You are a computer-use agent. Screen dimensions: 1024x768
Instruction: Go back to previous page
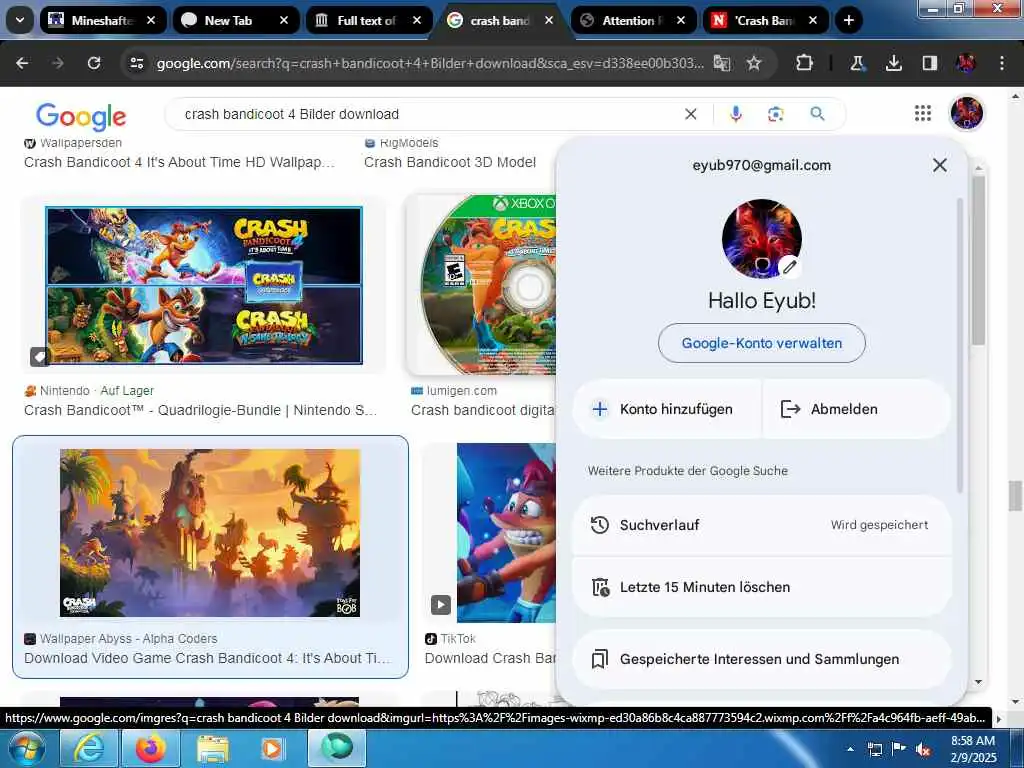[x=22, y=63]
